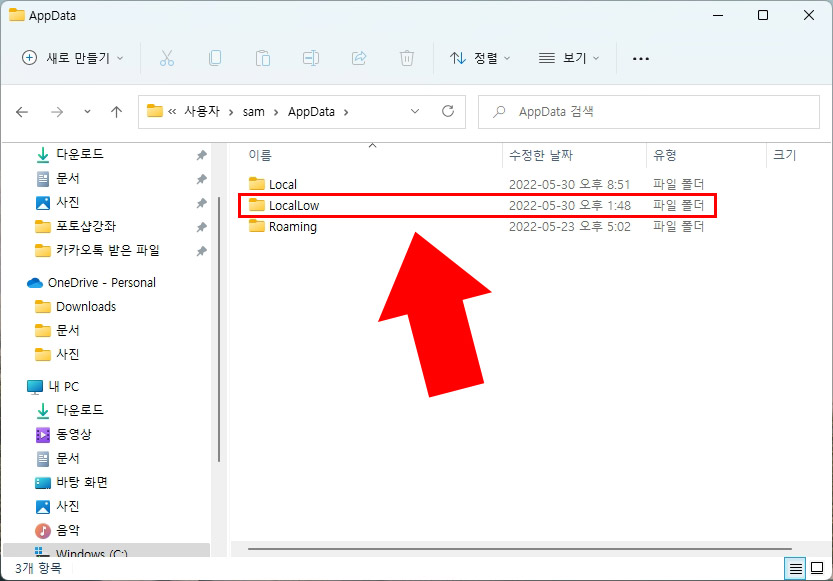Select 내 PC in sidebar
Viewport: 833px width, 581px height.
[x=53, y=387]
